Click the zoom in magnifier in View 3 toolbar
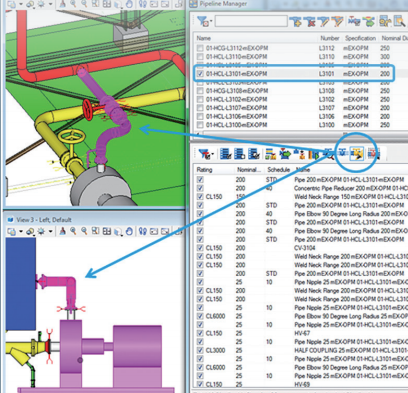 coord(73,231)
